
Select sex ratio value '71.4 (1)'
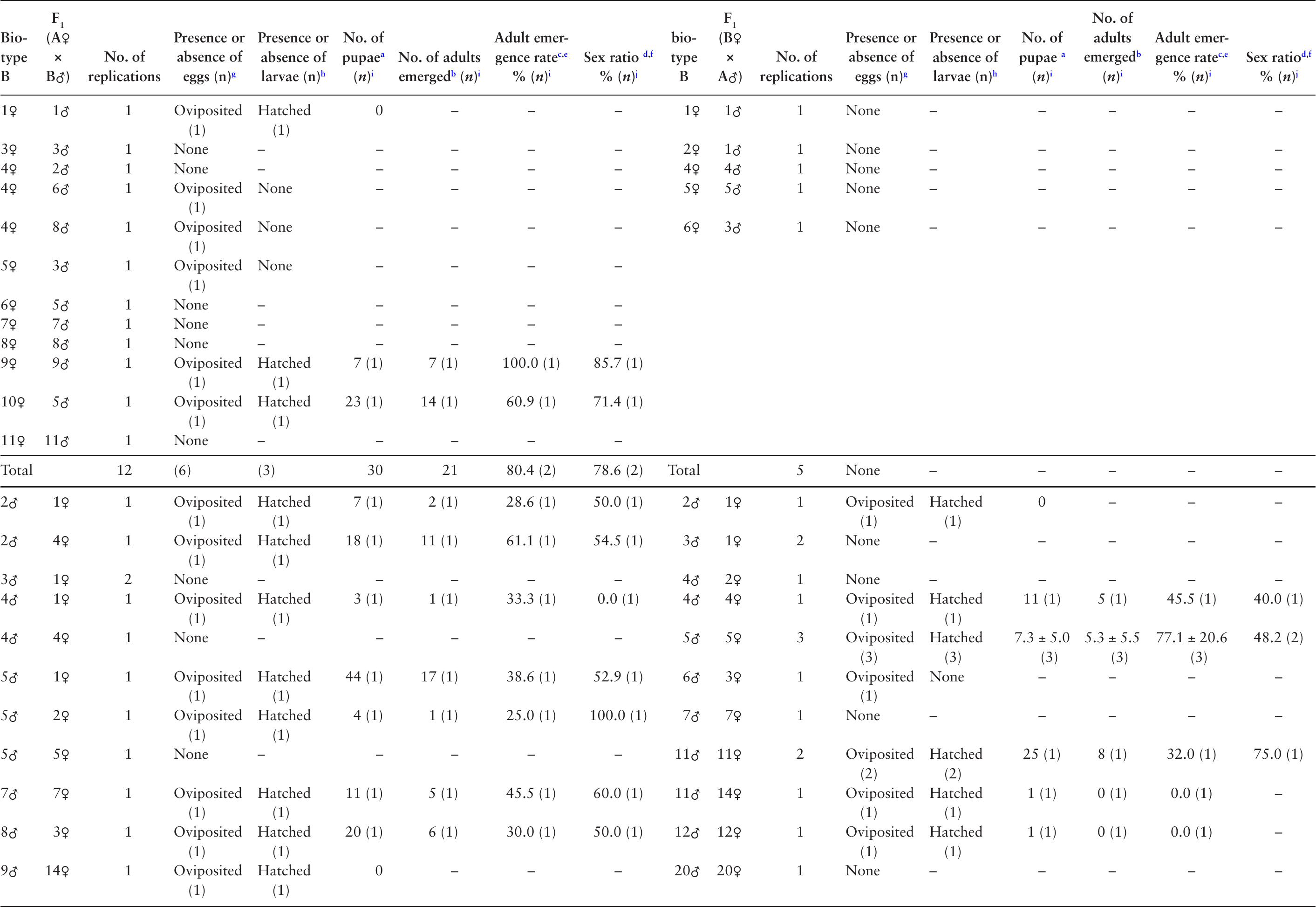tap(618, 402)
